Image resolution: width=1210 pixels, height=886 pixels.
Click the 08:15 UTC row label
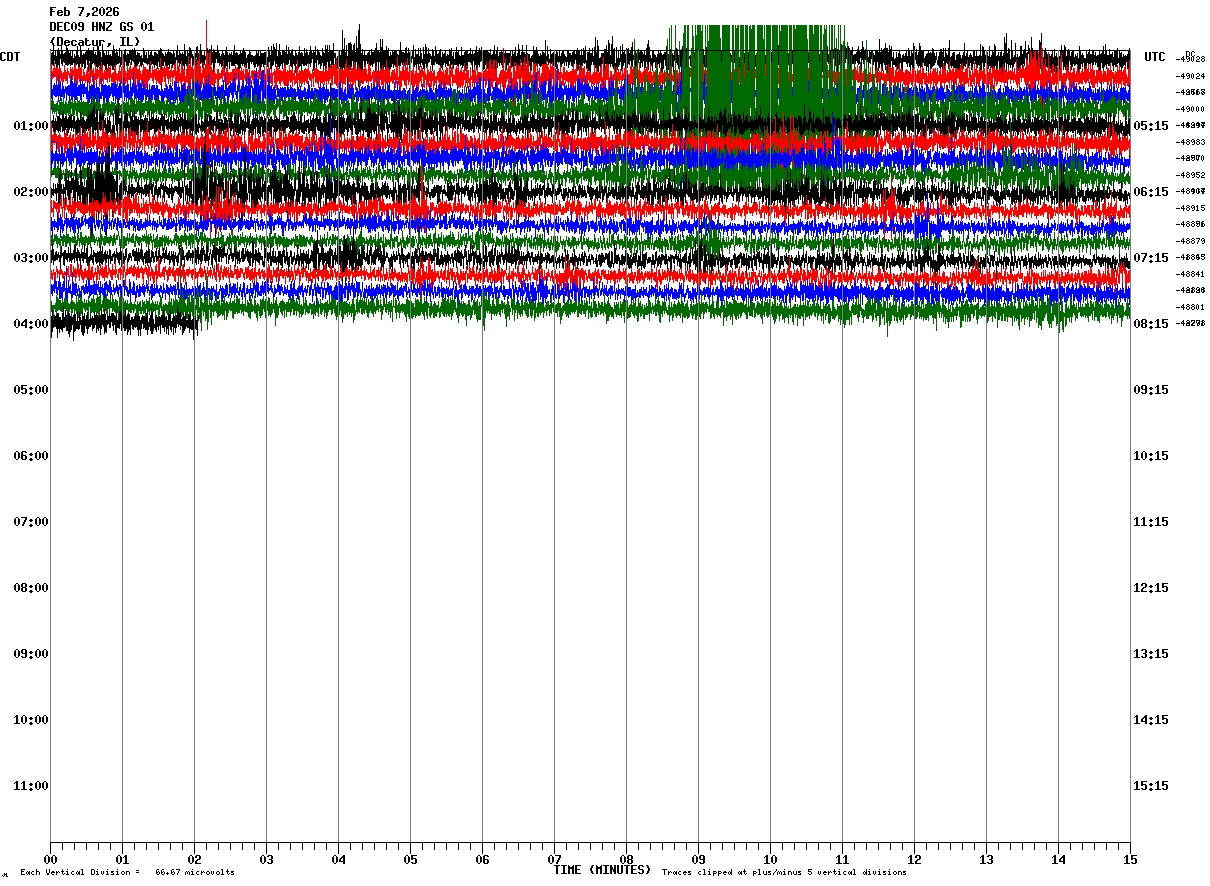click(1151, 324)
